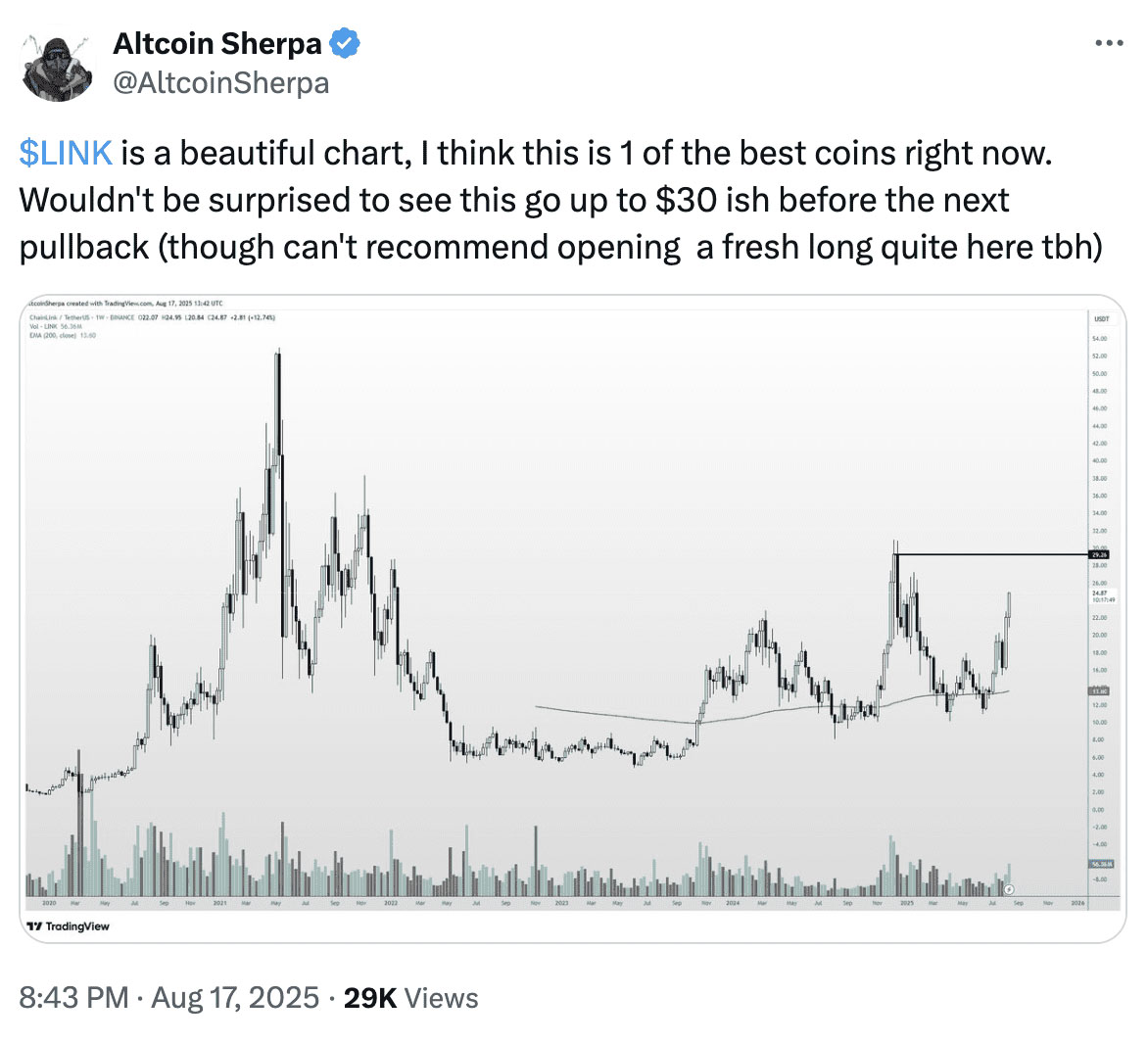Click the 13.60 EMA value price label
This screenshot has height=1044, width=1148.
tap(1099, 690)
